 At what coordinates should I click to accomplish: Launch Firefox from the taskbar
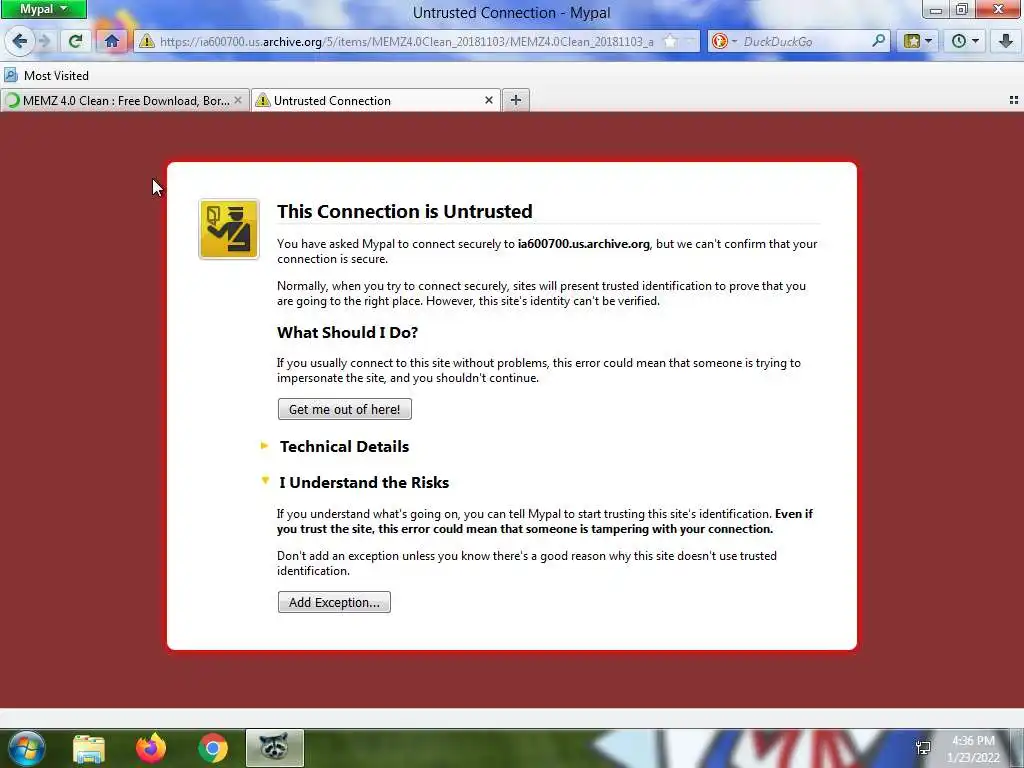pos(151,748)
